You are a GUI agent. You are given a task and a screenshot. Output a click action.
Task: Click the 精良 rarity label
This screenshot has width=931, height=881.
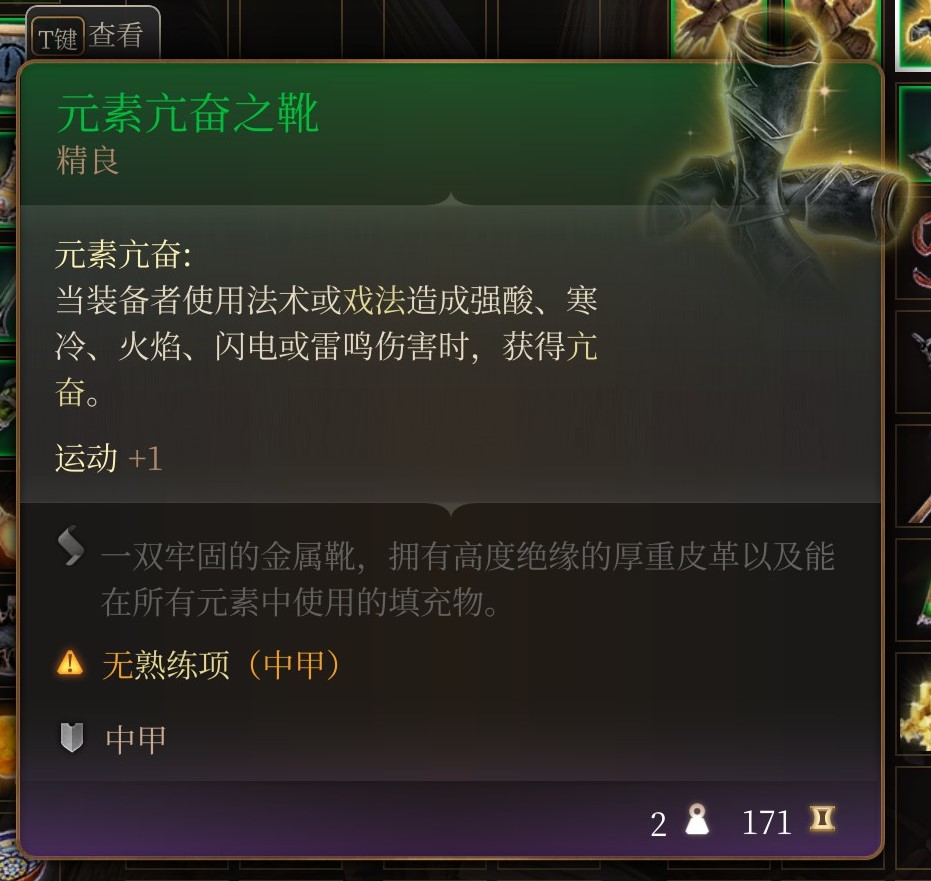tap(88, 160)
